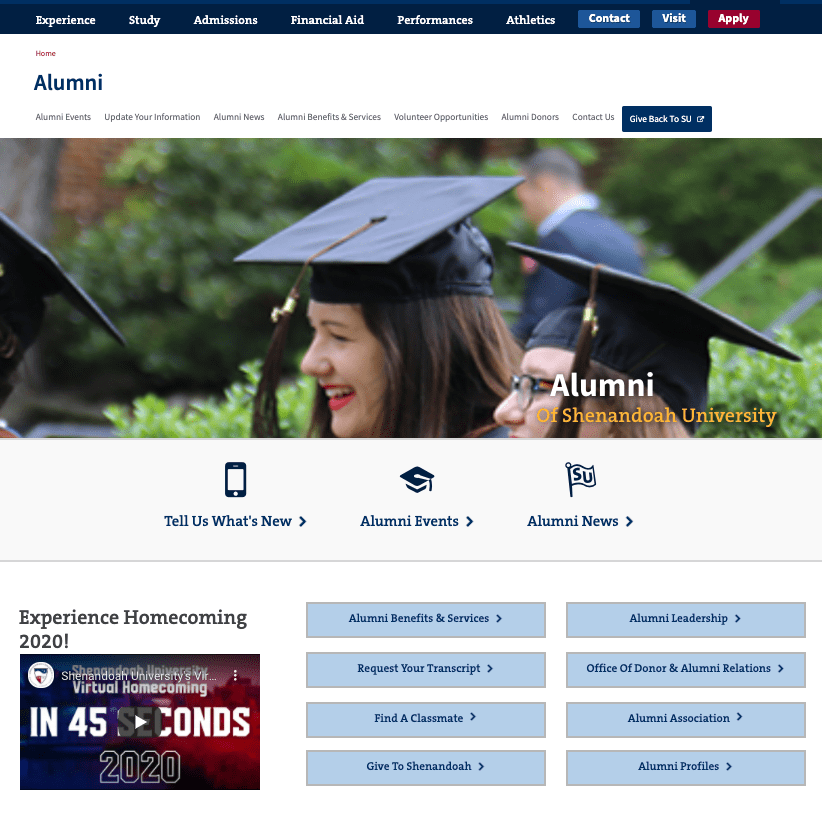The image size is (822, 822).
Task: Open the video's three-dot options menu
Action: 236,676
